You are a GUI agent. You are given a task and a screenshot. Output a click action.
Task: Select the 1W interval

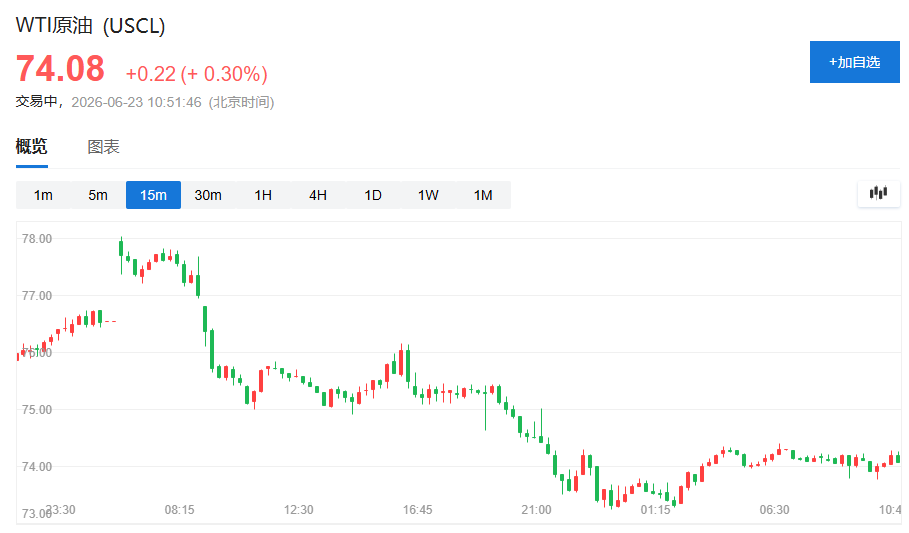coord(428,195)
